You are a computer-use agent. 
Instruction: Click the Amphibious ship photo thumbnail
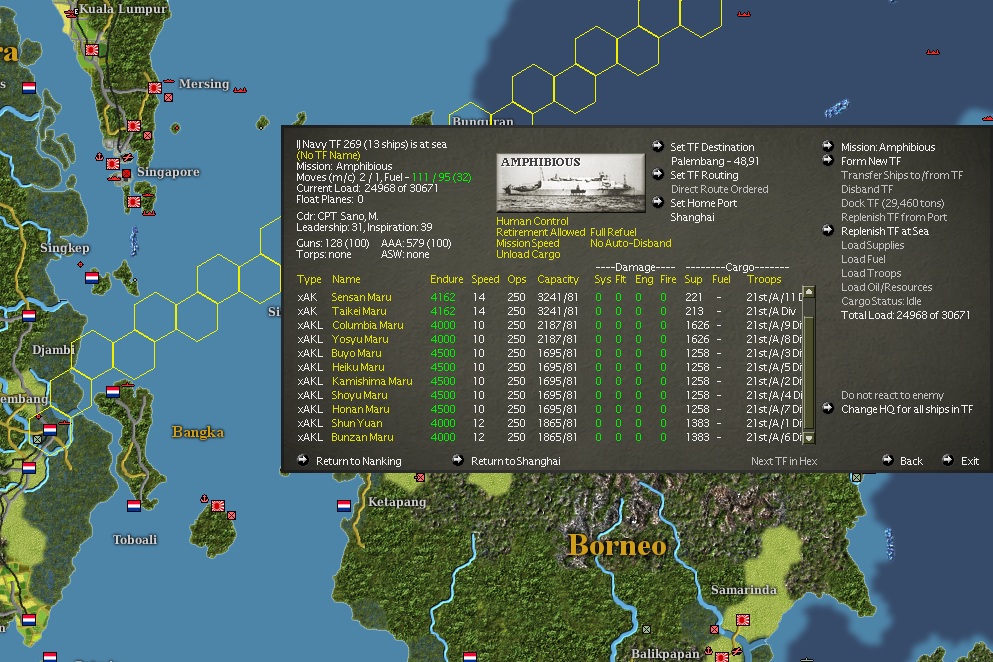coord(570,182)
